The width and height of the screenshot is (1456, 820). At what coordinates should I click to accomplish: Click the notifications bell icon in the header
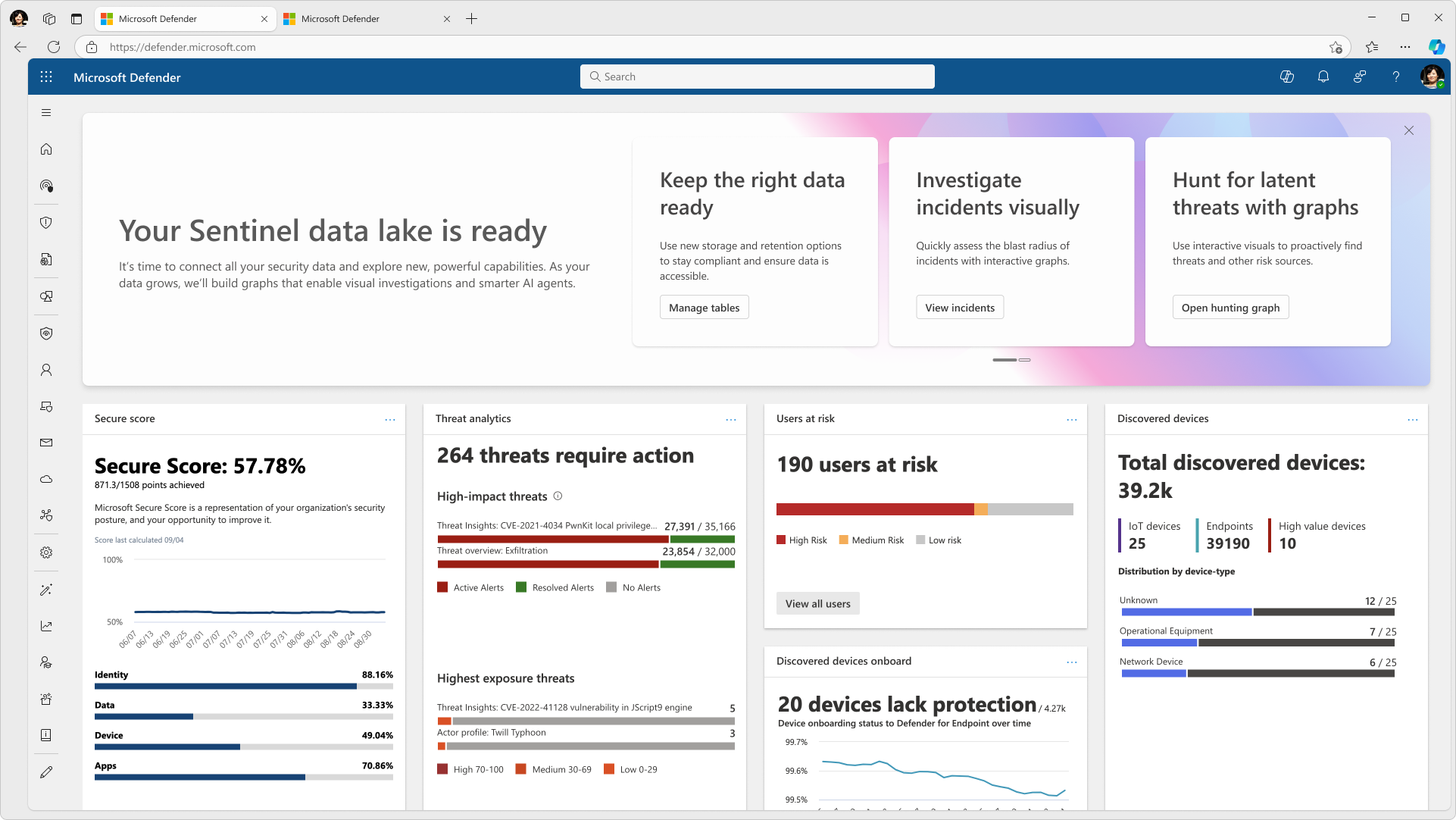tap(1323, 77)
